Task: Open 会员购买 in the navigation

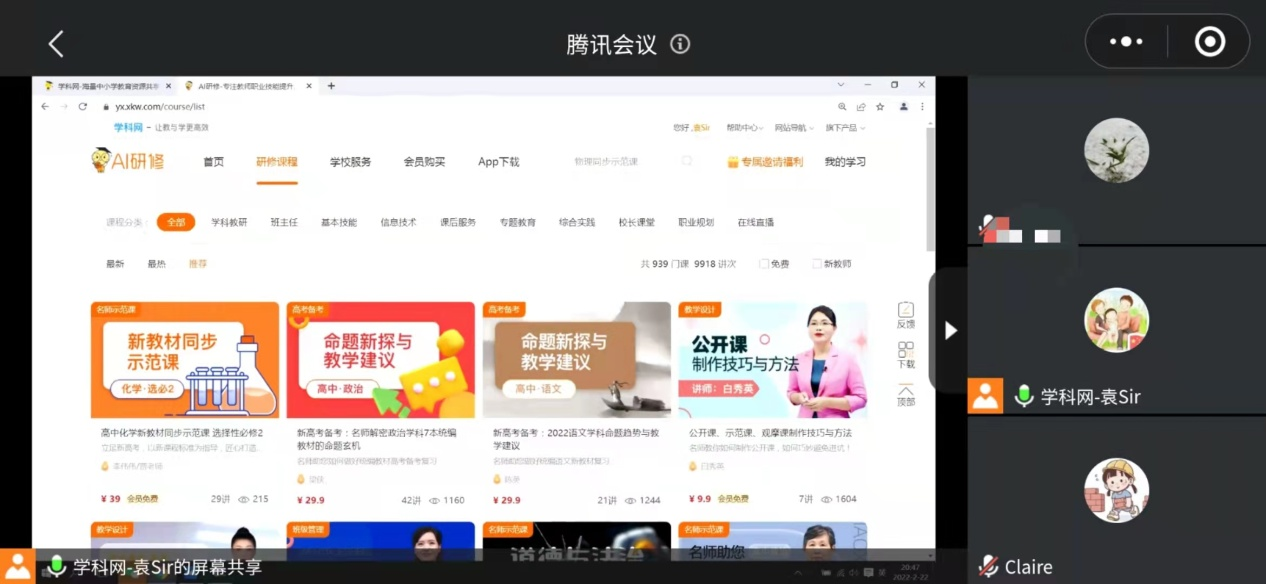Action: pyautogui.click(x=424, y=162)
